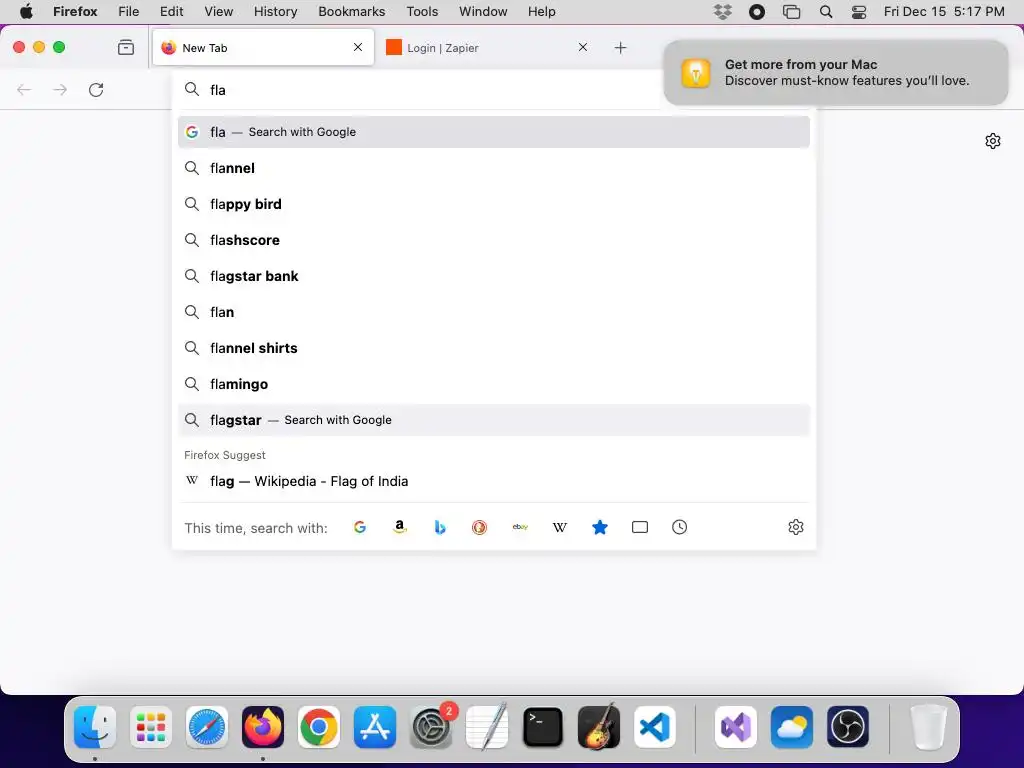Search history via the clock icon
Screen dimensions: 1024x768
[679, 527]
